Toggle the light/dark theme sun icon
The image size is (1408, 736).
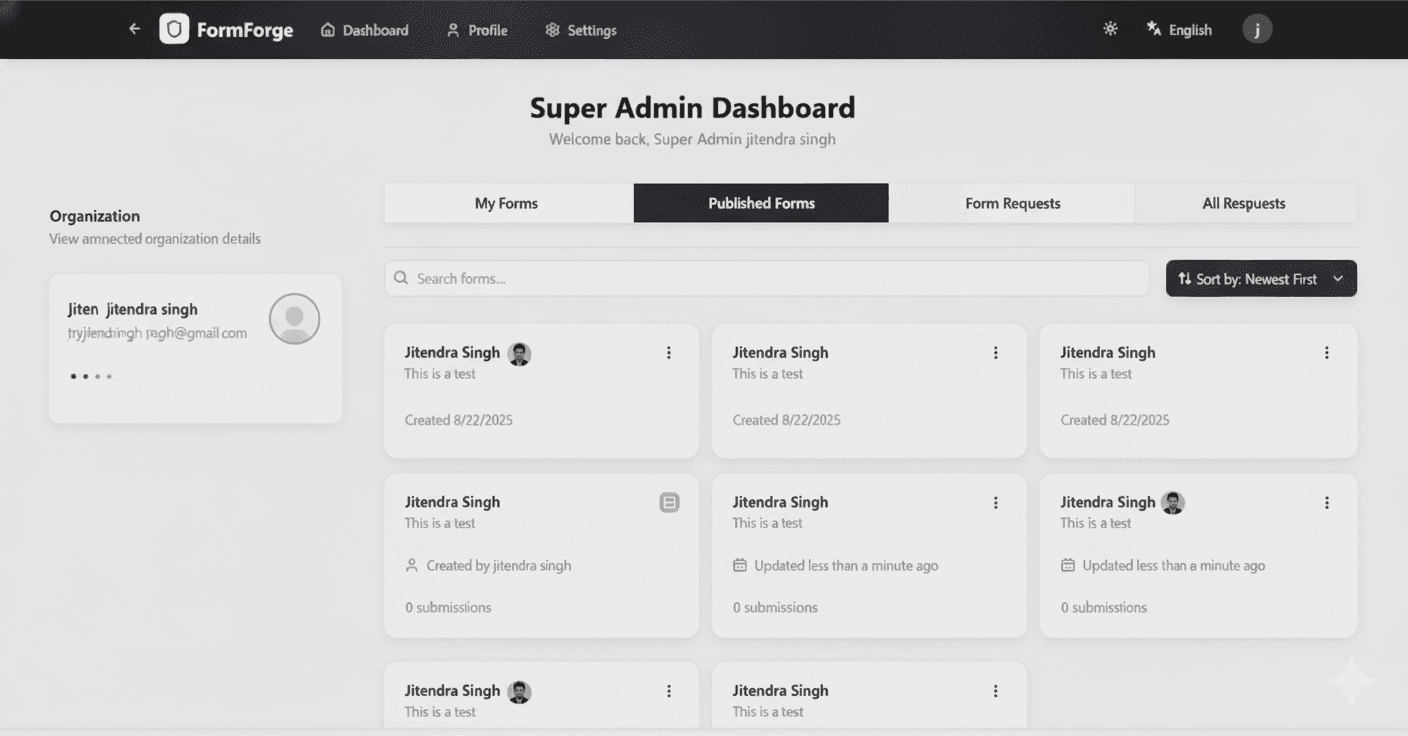(x=1110, y=29)
